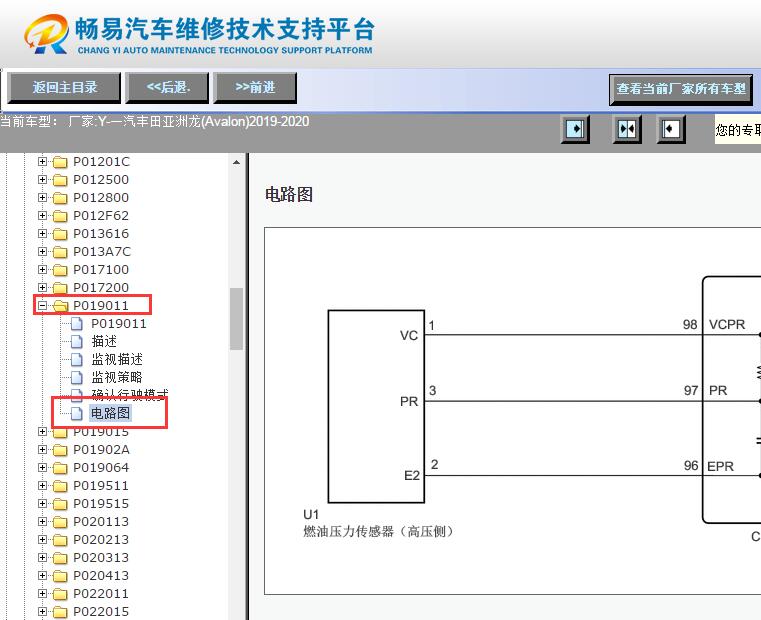The height and width of the screenshot is (620, 761).
Task: Click the 电路图 heading in content pane
Action: click(x=289, y=195)
